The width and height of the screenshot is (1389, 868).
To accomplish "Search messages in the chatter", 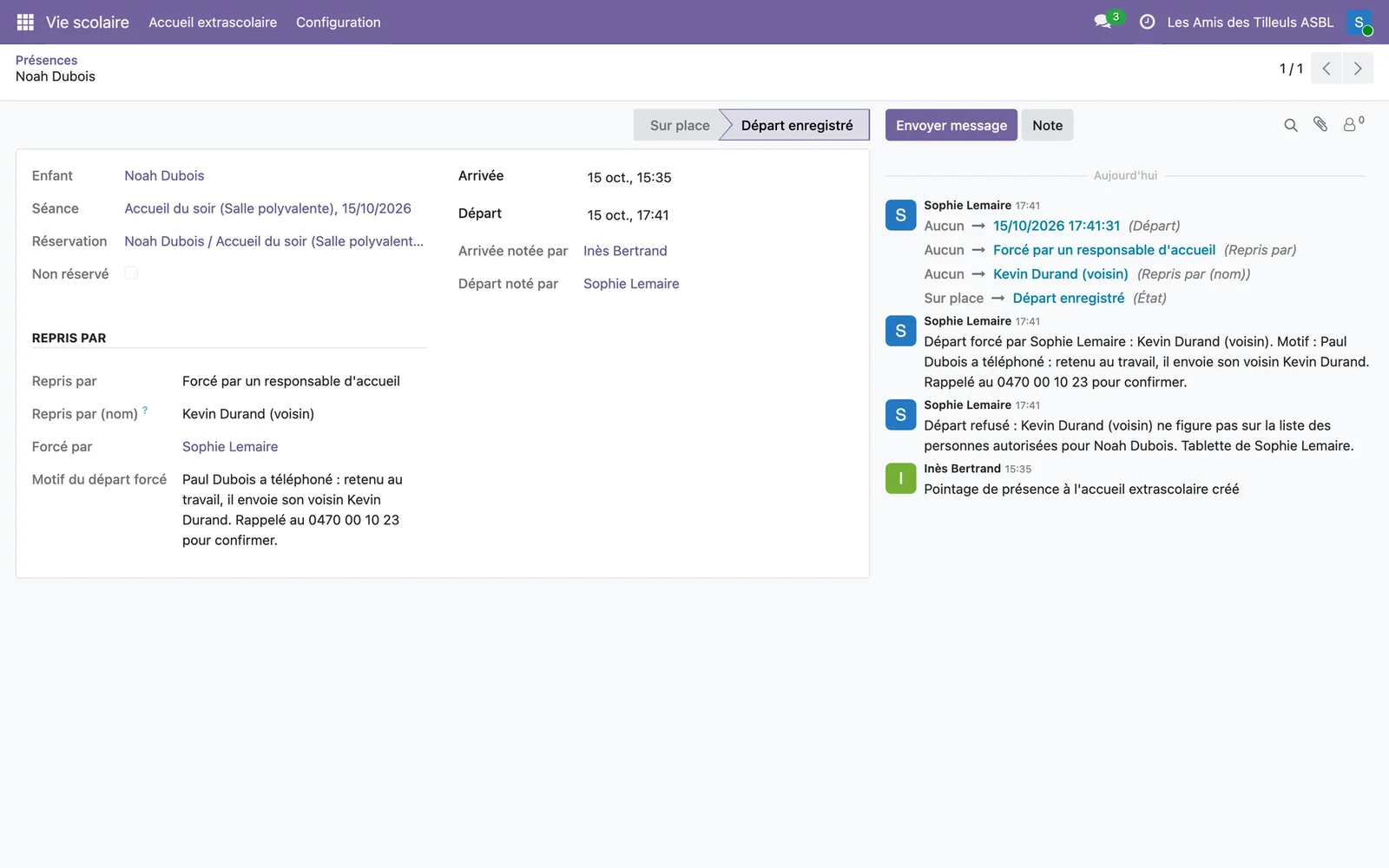I will (x=1291, y=126).
